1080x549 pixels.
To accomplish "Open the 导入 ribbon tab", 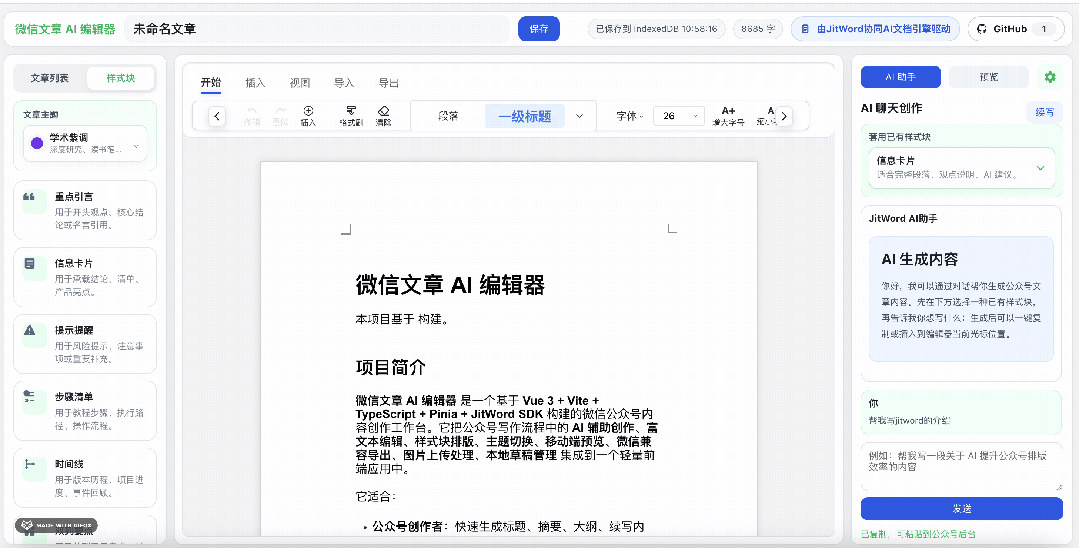I will [344, 83].
